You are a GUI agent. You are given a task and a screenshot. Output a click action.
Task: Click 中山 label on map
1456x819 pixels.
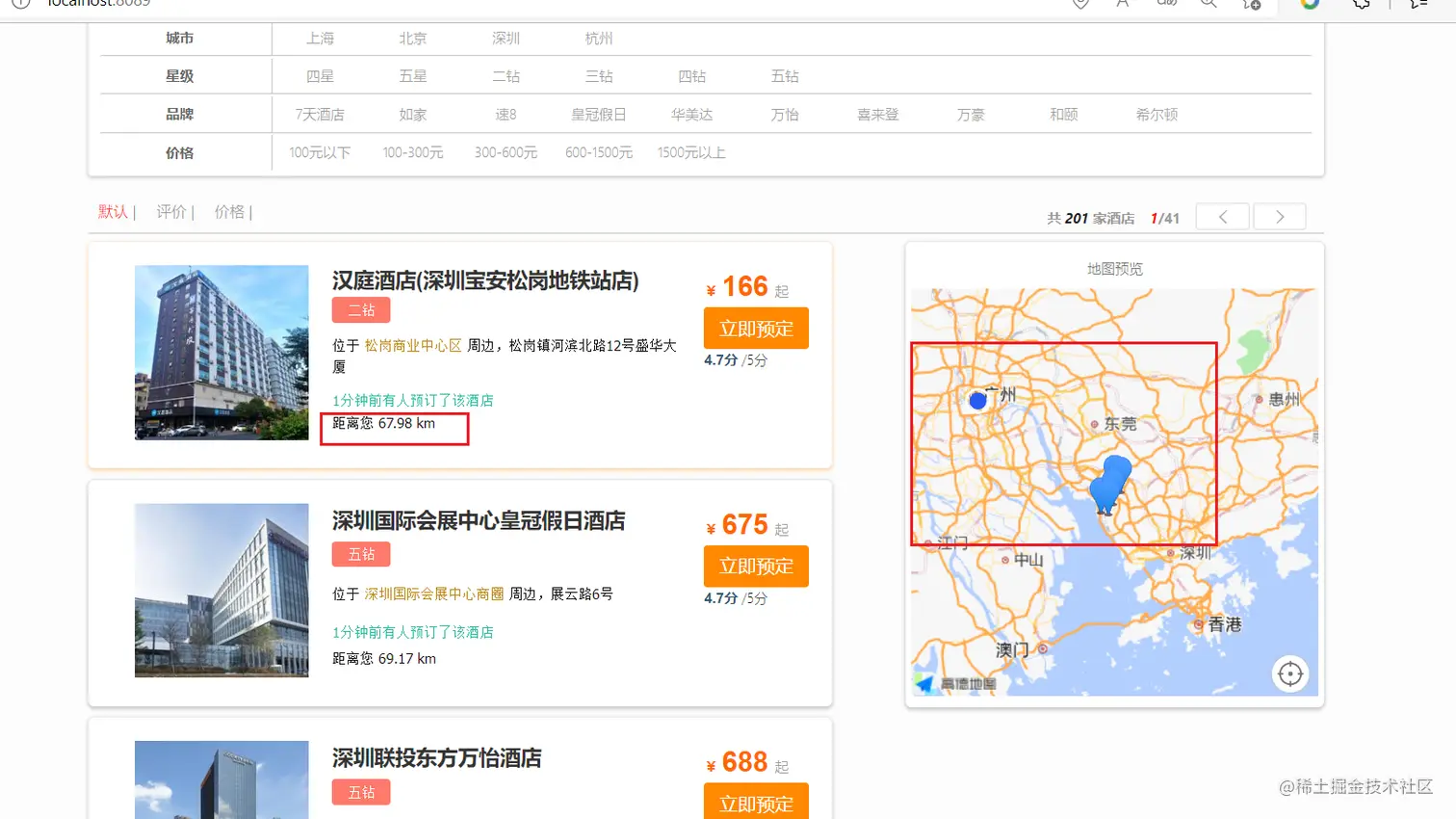(x=1028, y=560)
